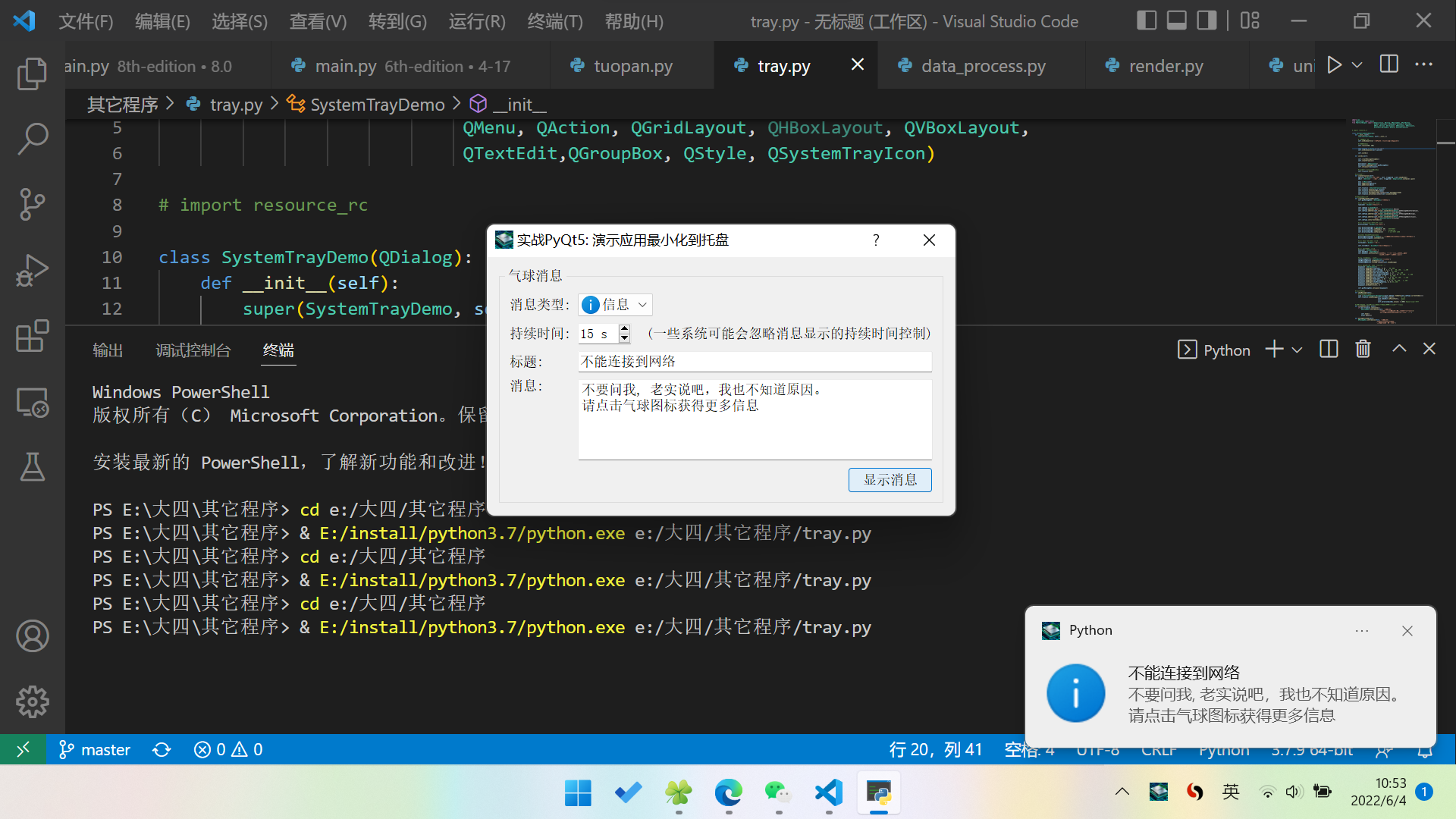1456x819 pixels.
Task: Switch to the tuopan.py editor tab
Action: coord(632,66)
